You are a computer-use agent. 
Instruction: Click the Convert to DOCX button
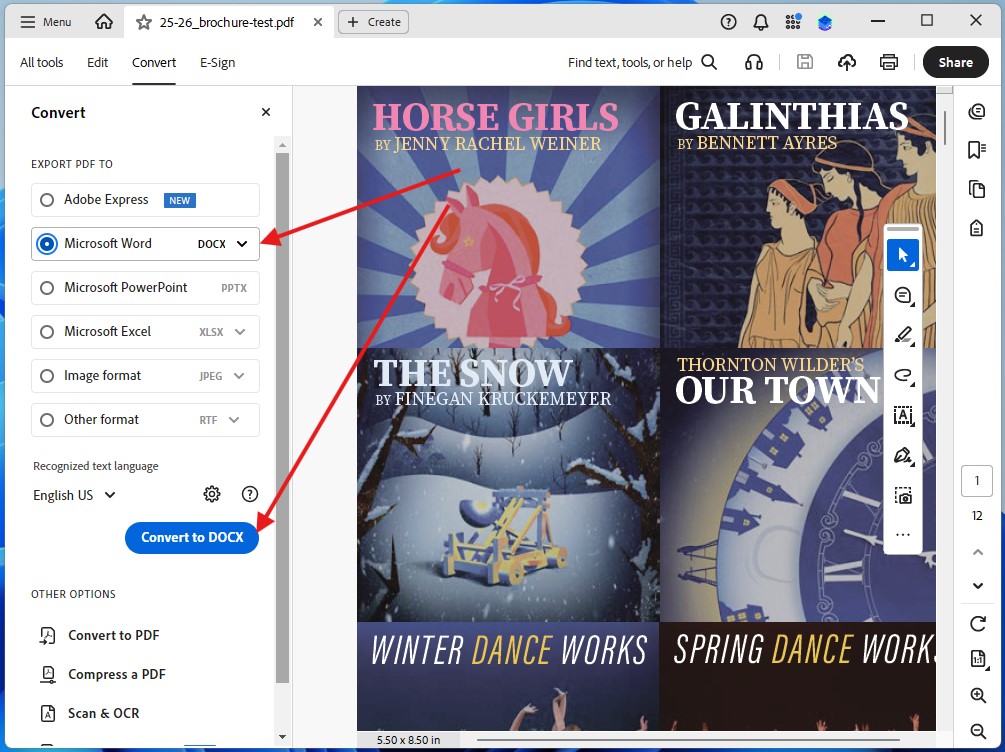tap(192, 537)
